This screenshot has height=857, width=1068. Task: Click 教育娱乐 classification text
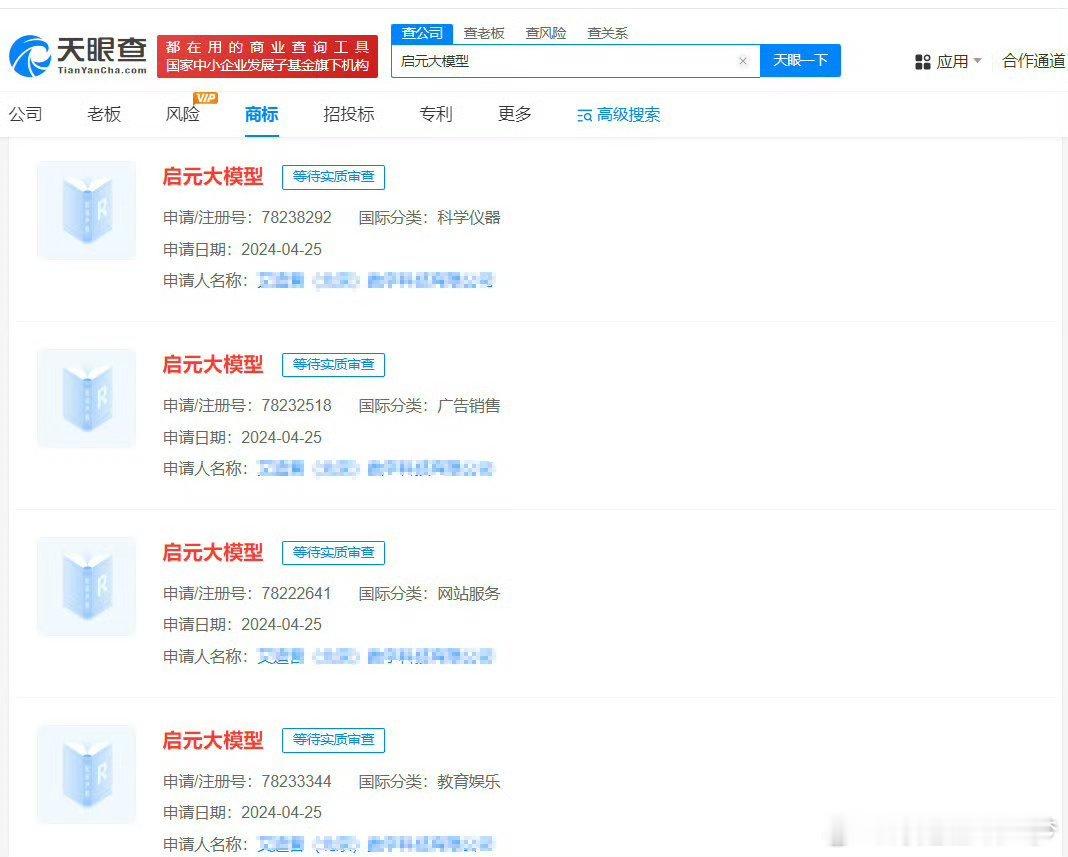tap(469, 782)
